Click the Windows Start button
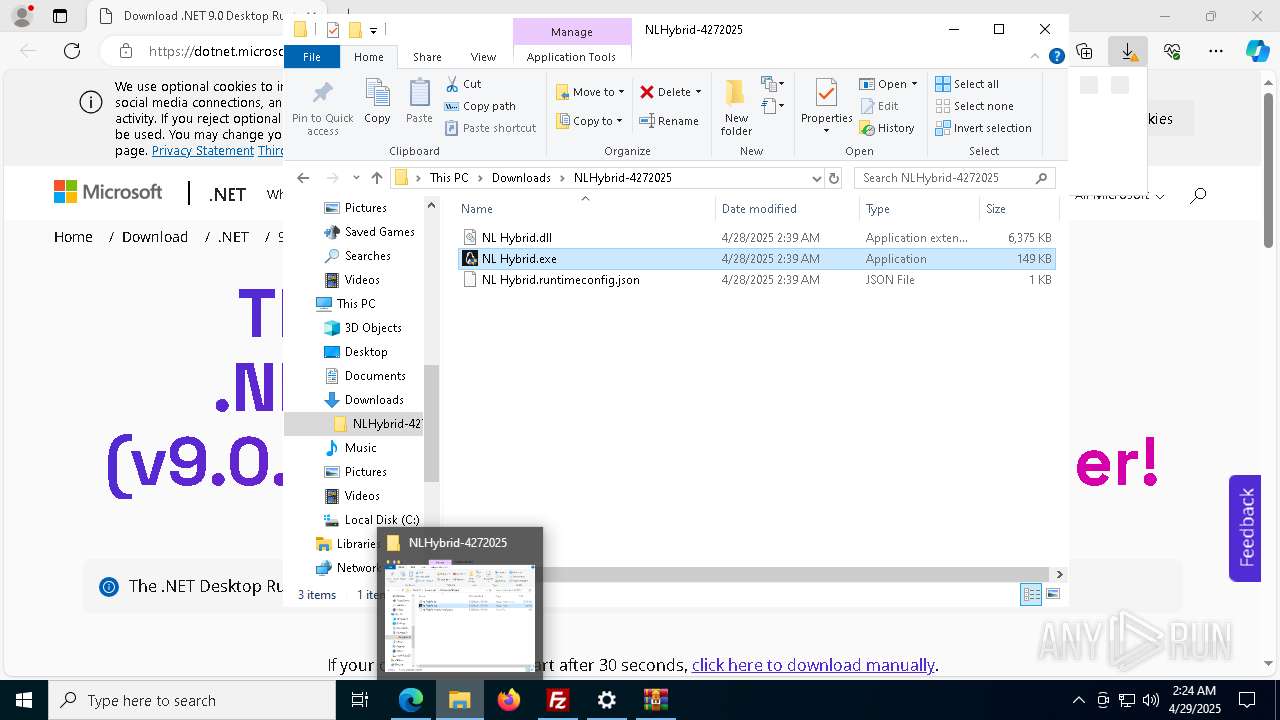 (24, 700)
